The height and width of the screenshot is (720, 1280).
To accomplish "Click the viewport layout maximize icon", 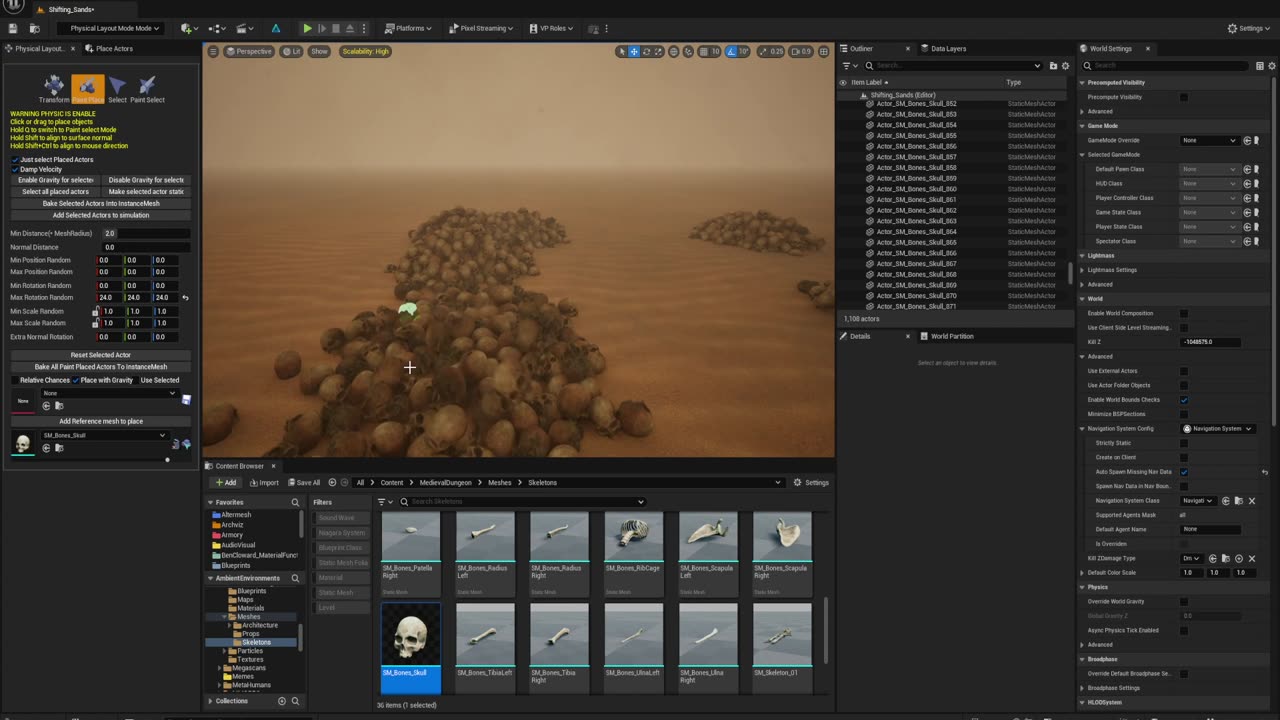I will 824,51.
